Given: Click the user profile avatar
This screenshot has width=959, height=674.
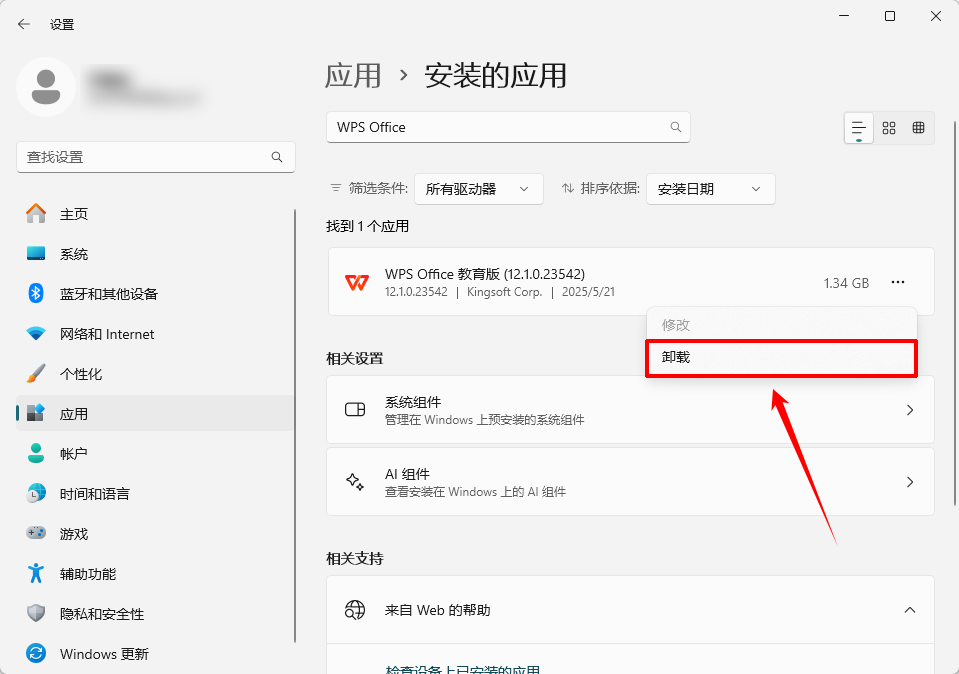Looking at the screenshot, I should [46, 87].
